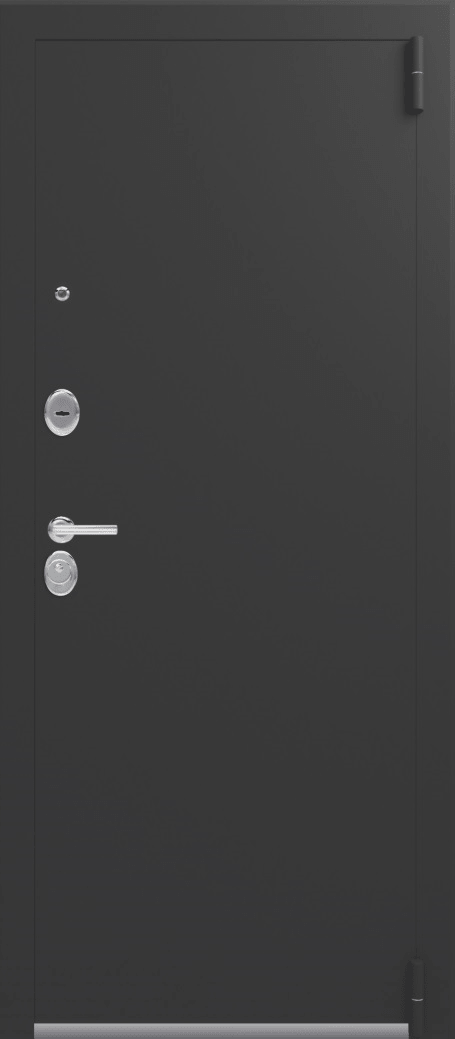Click the keyhole slot in upper lock

pyautogui.click(x=62, y=413)
